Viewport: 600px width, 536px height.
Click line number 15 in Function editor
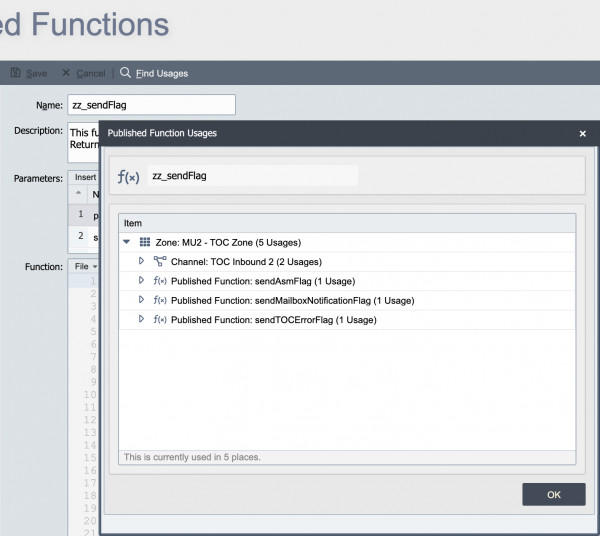[x=90, y=458]
